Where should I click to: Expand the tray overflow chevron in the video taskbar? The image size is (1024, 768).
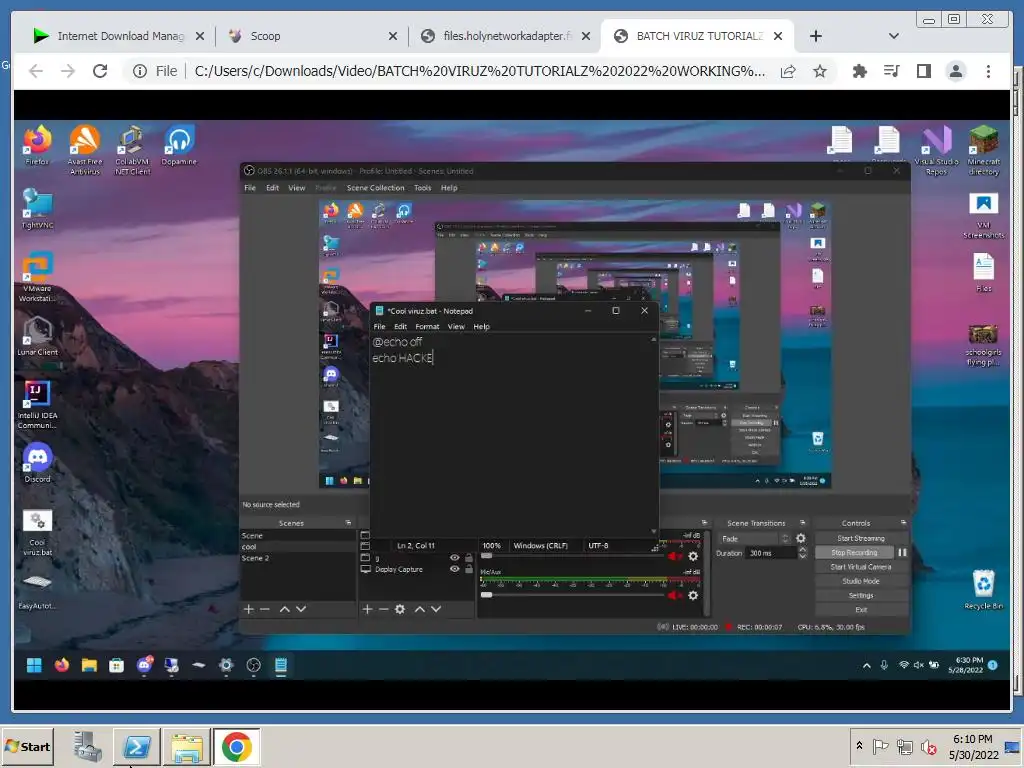pyautogui.click(x=867, y=665)
